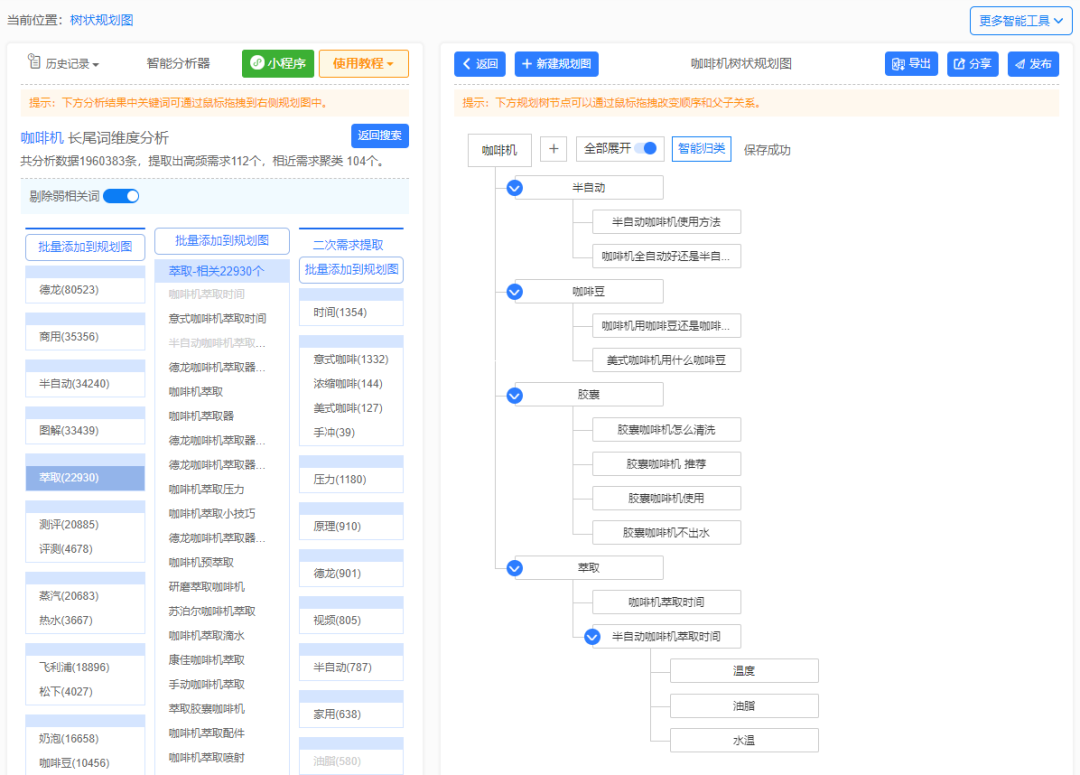Select the 咖啡机 root node

click(x=499, y=150)
